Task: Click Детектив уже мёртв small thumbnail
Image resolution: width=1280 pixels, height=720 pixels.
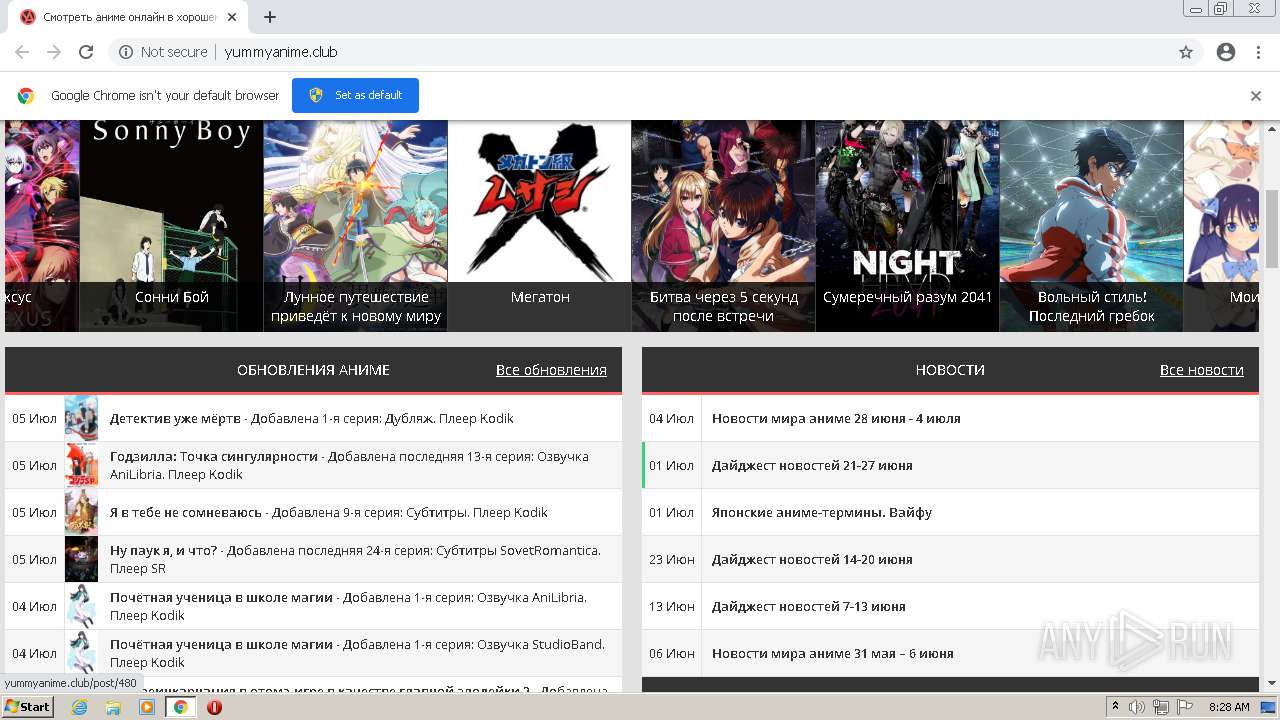Action: [82, 418]
